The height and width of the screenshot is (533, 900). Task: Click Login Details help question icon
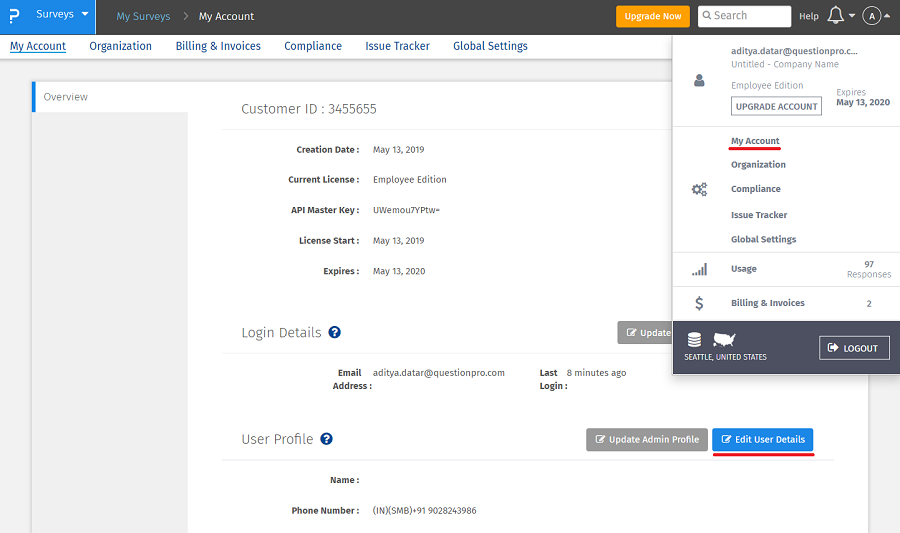[335, 332]
